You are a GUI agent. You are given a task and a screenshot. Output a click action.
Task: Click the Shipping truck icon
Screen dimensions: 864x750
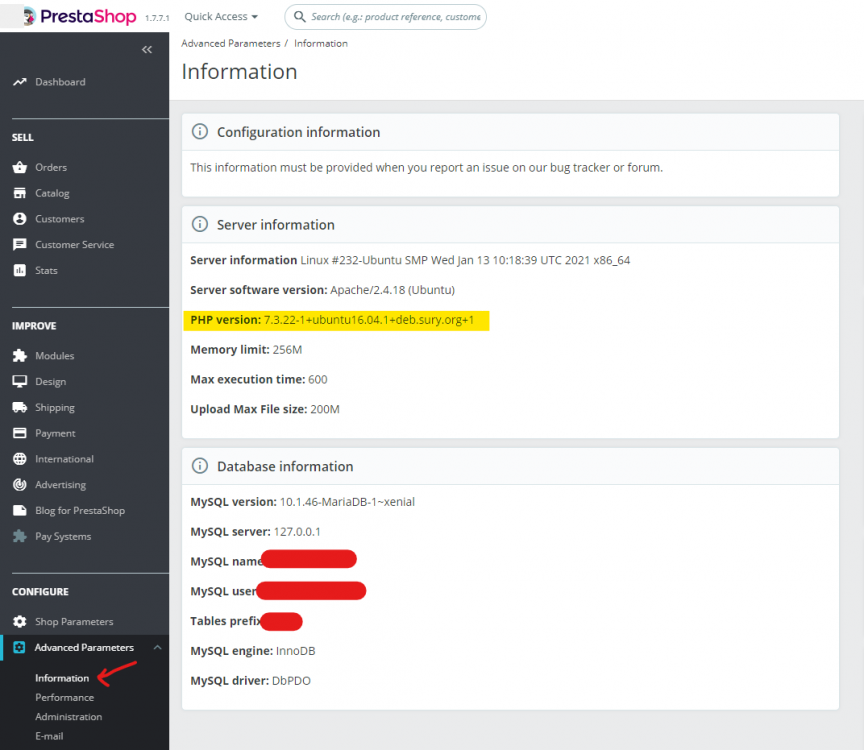pyautogui.click(x=20, y=407)
